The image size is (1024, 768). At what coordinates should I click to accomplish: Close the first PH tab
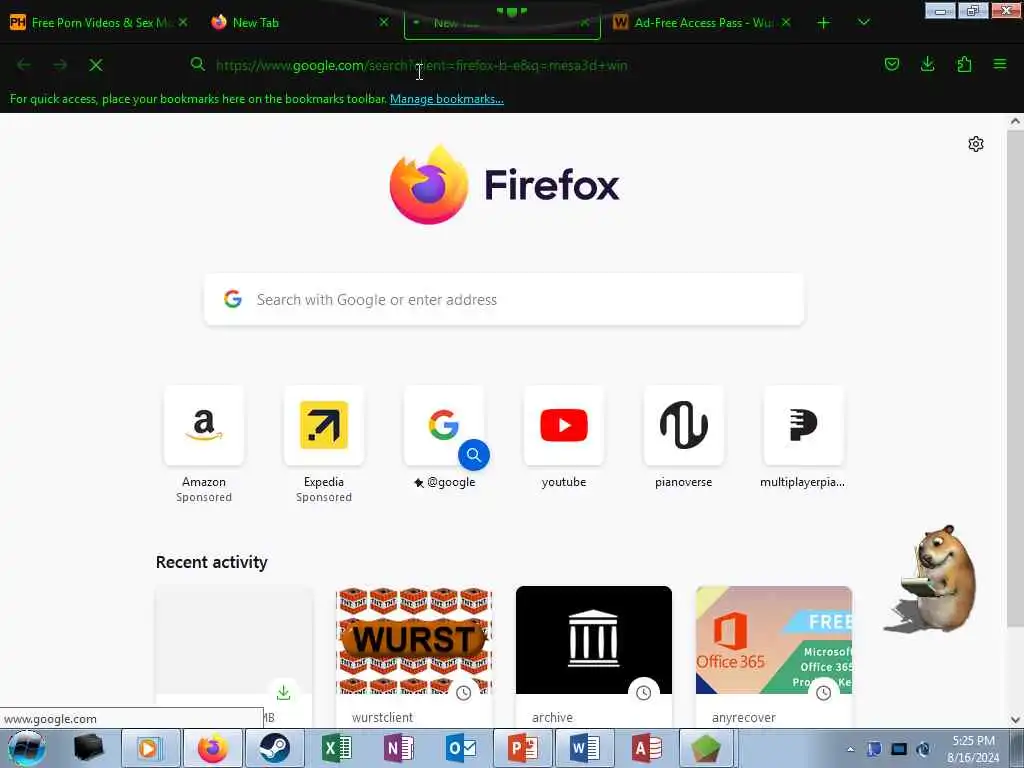pyautogui.click(x=183, y=22)
